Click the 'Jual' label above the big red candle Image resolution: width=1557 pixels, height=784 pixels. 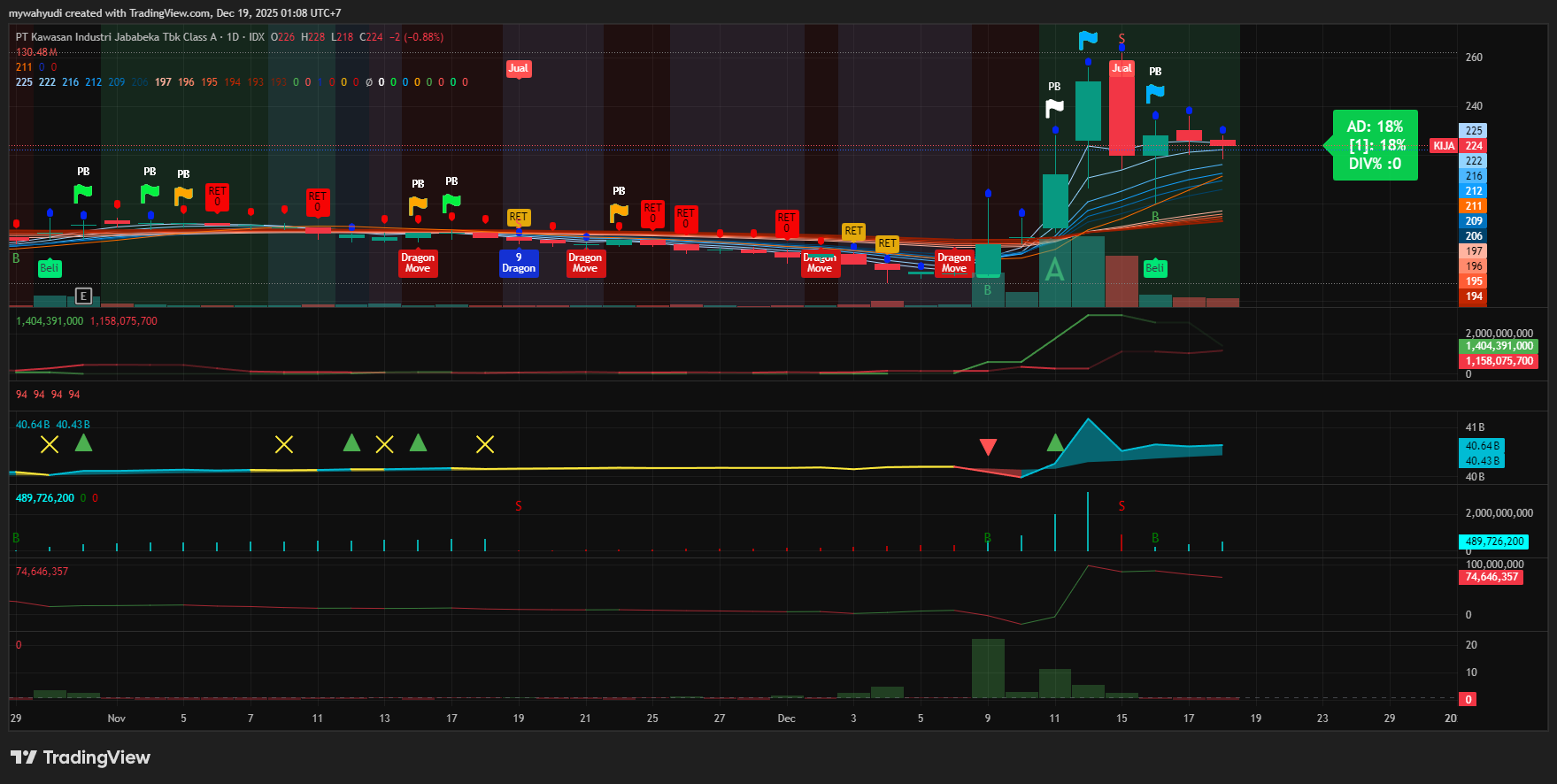[x=1122, y=68]
